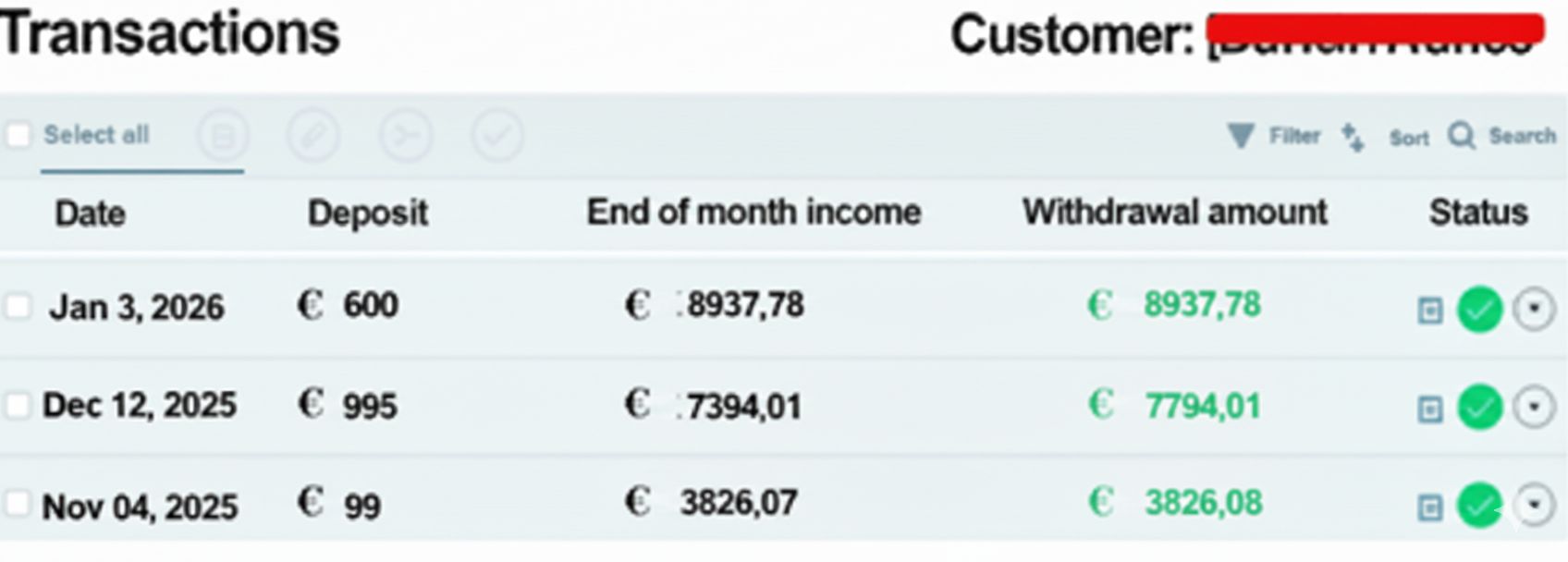This screenshot has height=562, width=1568.
Task: Check the Jan 3, 2026 row checkbox
Action: [x=18, y=307]
